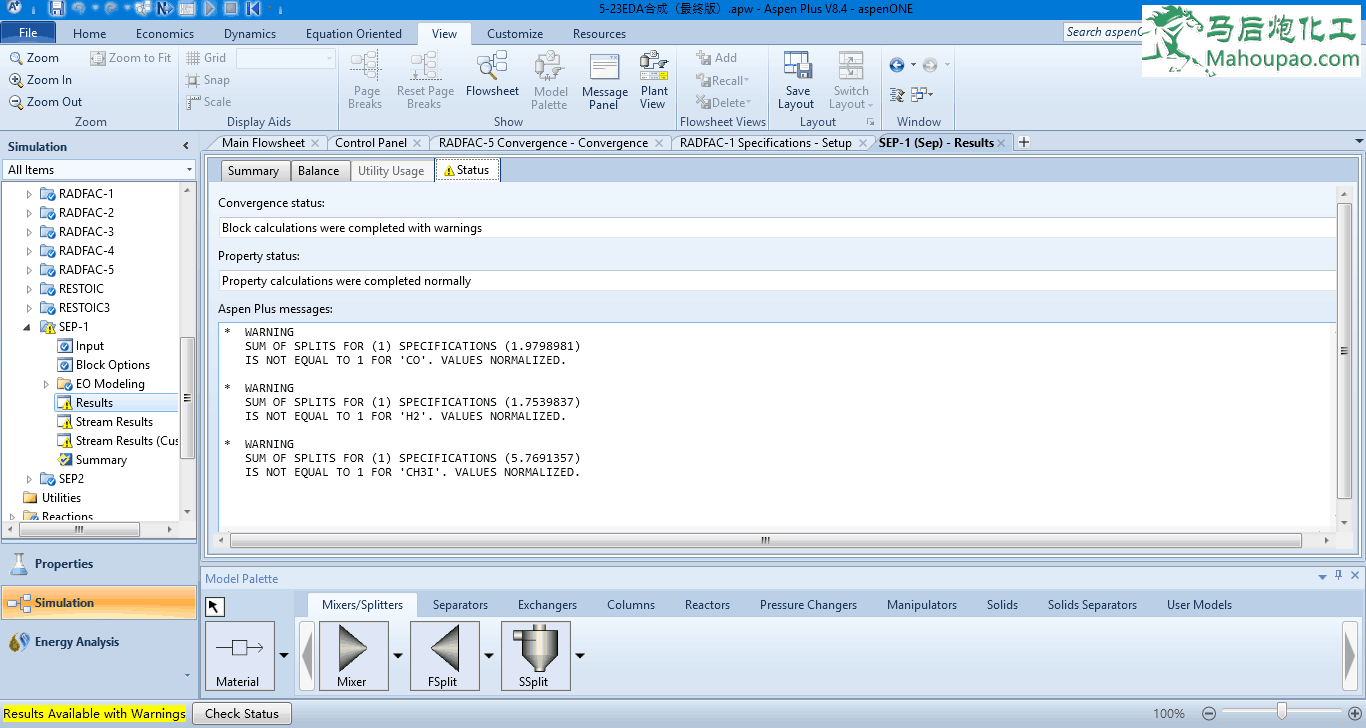Expand the SEP2 tree node
The width and height of the screenshot is (1366, 728).
point(29,479)
